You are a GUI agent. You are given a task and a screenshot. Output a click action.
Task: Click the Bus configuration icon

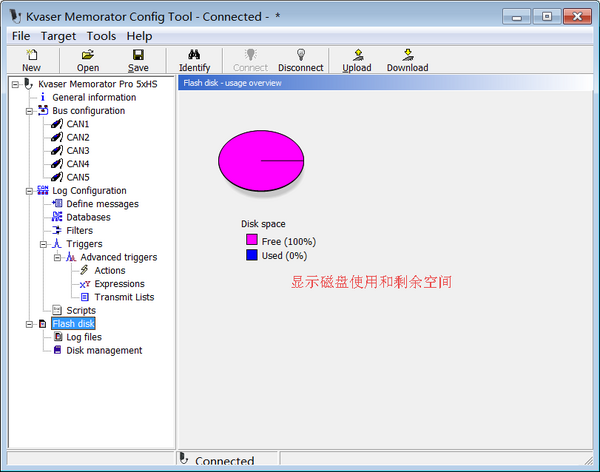click(43, 111)
